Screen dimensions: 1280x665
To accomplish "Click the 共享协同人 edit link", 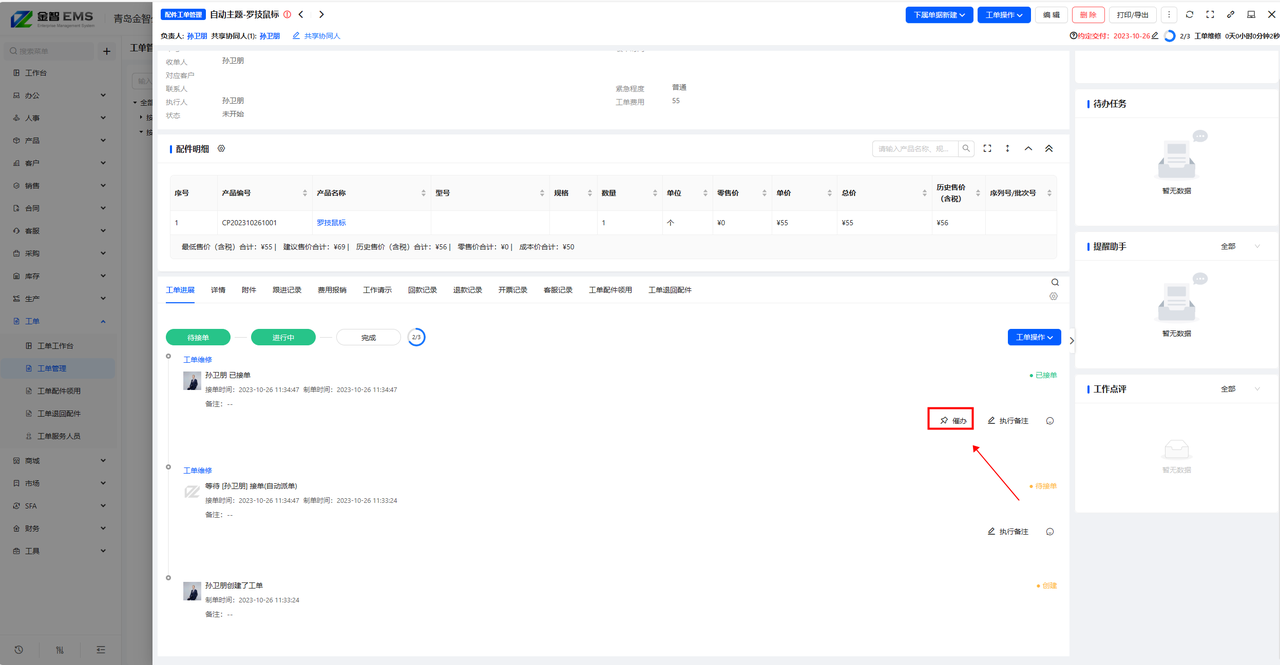I will tap(316, 35).
